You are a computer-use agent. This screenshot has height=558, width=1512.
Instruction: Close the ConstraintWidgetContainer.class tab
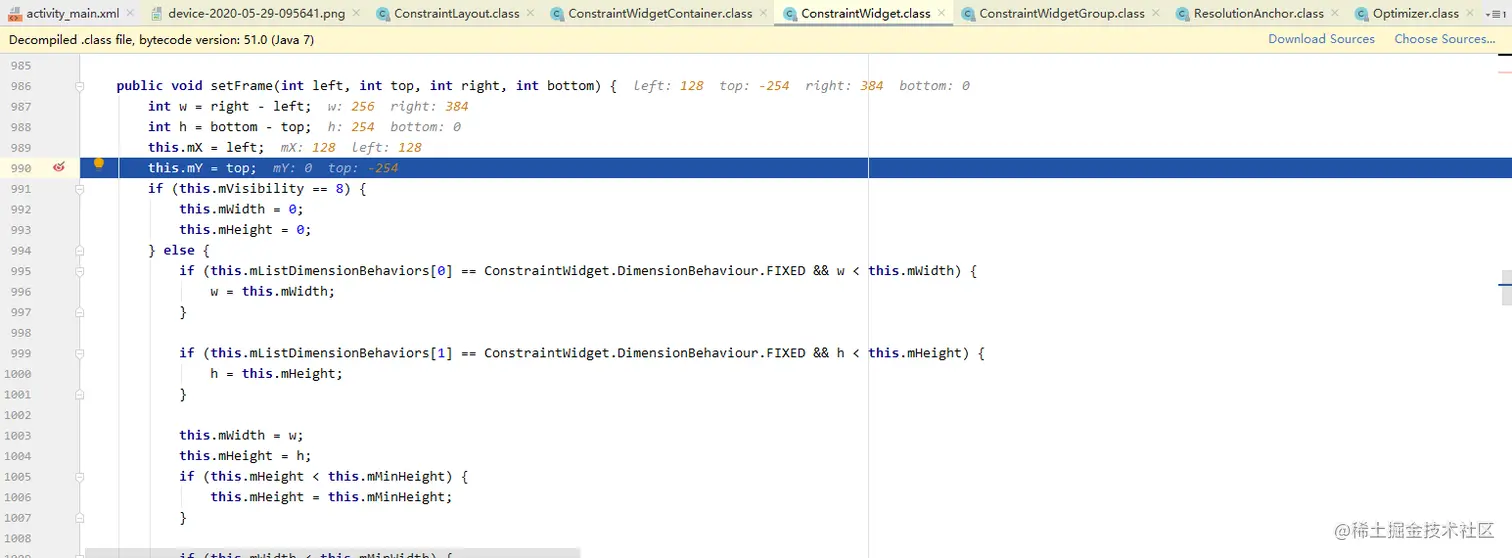pos(763,14)
